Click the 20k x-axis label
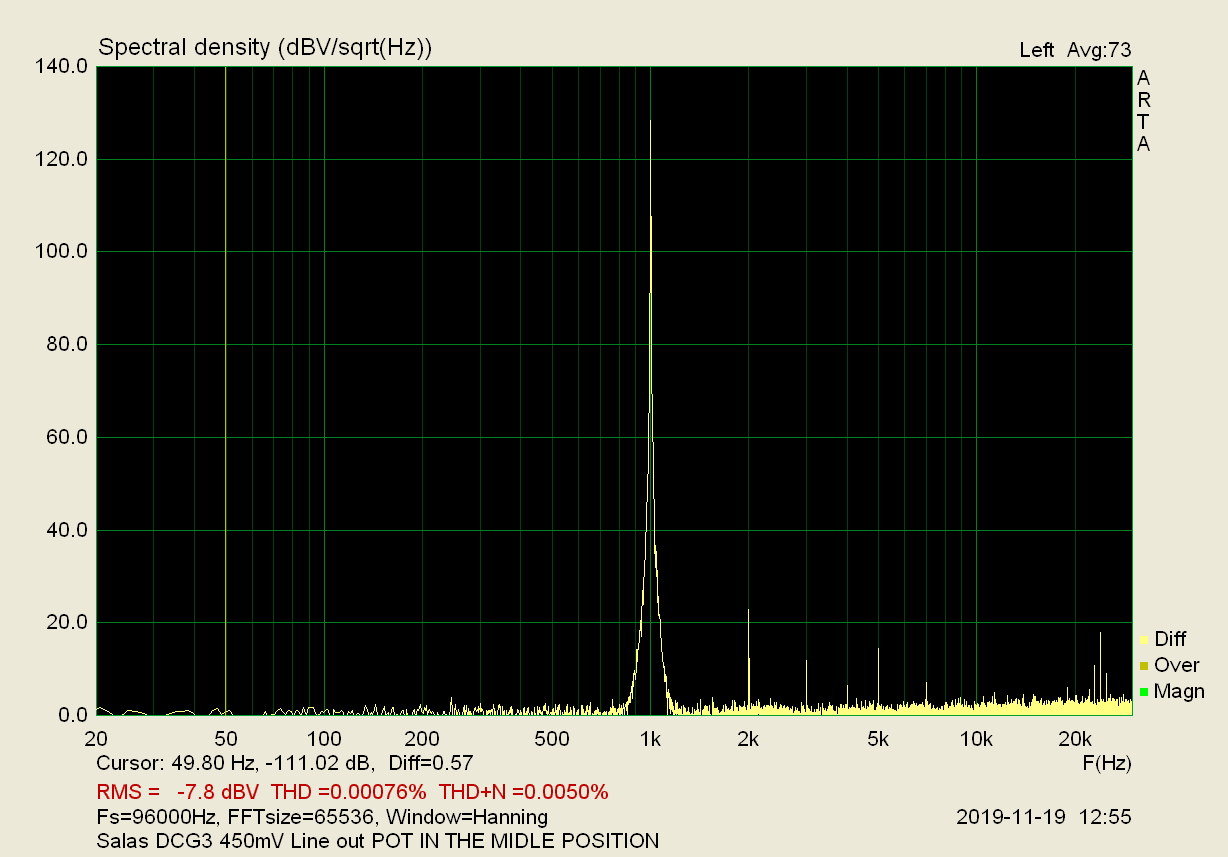 click(x=1074, y=740)
